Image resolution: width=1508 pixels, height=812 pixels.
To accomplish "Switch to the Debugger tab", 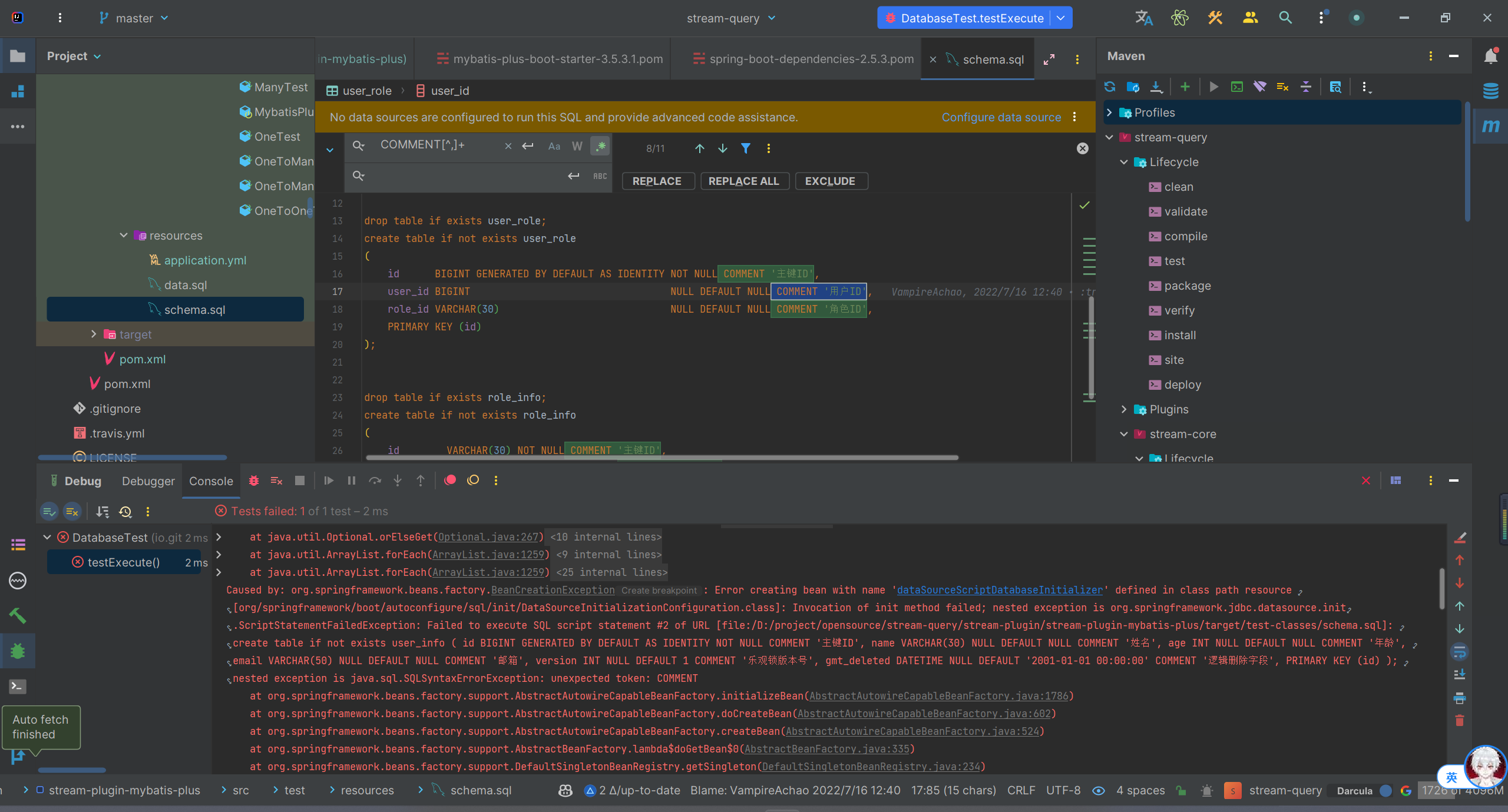I will coord(148,481).
